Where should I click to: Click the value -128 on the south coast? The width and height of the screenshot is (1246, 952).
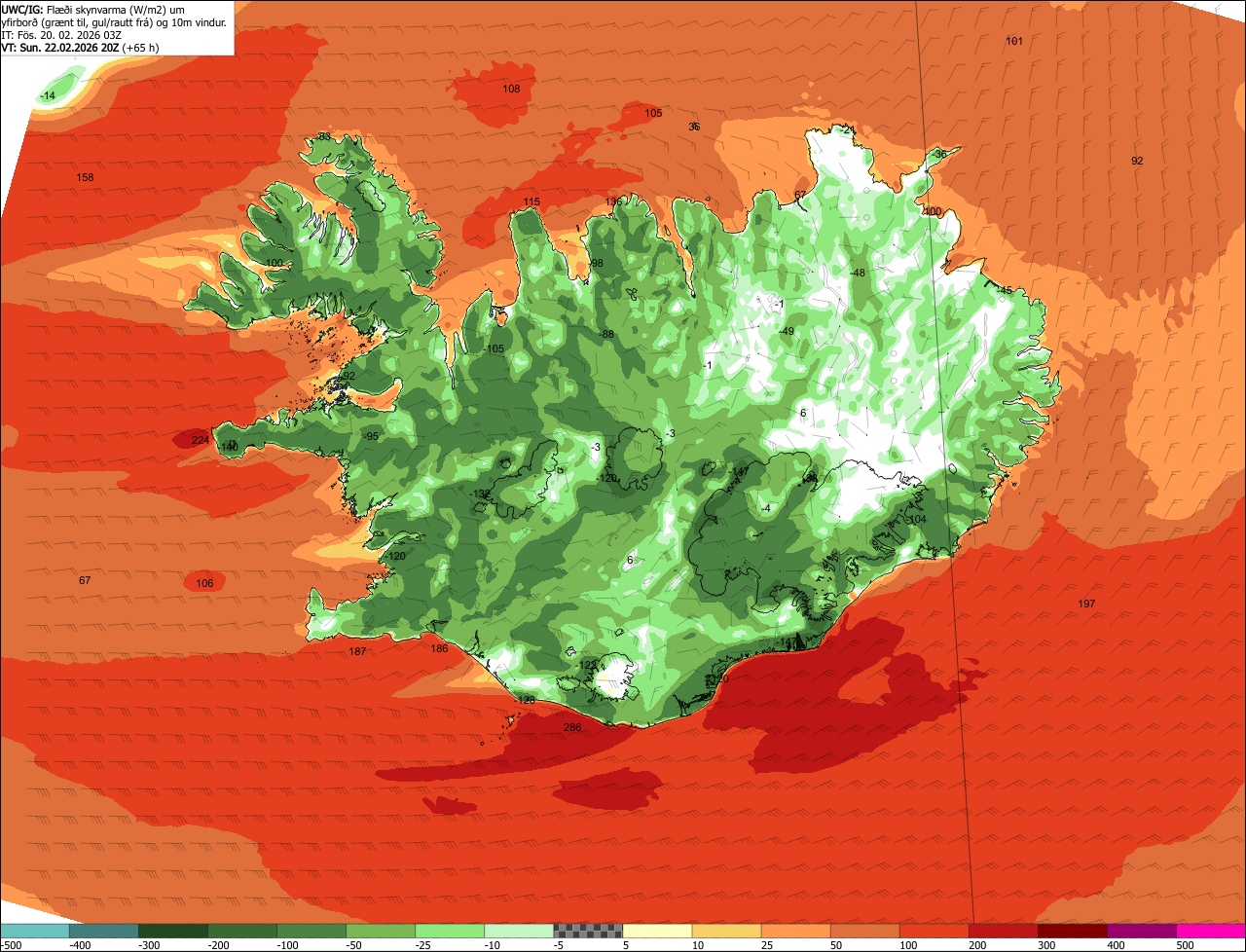(525, 700)
